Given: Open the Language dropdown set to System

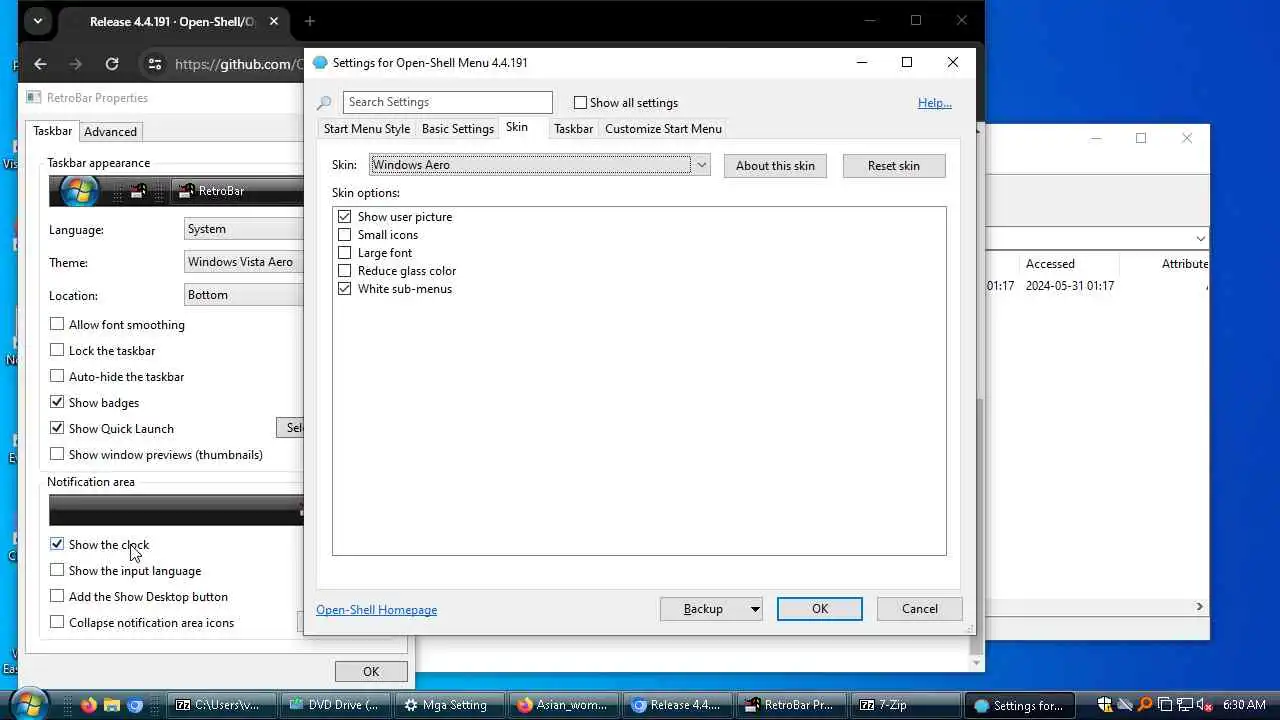Looking at the screenshot, I should [244, 229].
